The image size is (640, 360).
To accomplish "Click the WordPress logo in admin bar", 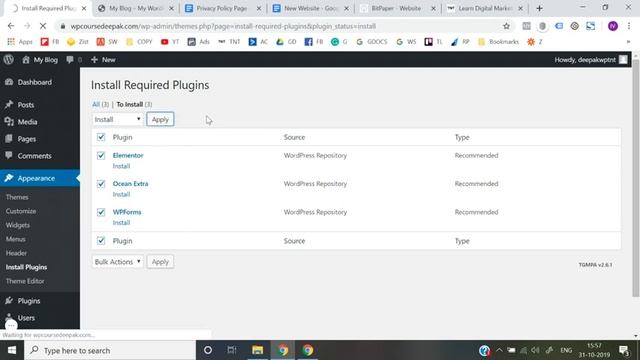I will (x=9, y=60).
